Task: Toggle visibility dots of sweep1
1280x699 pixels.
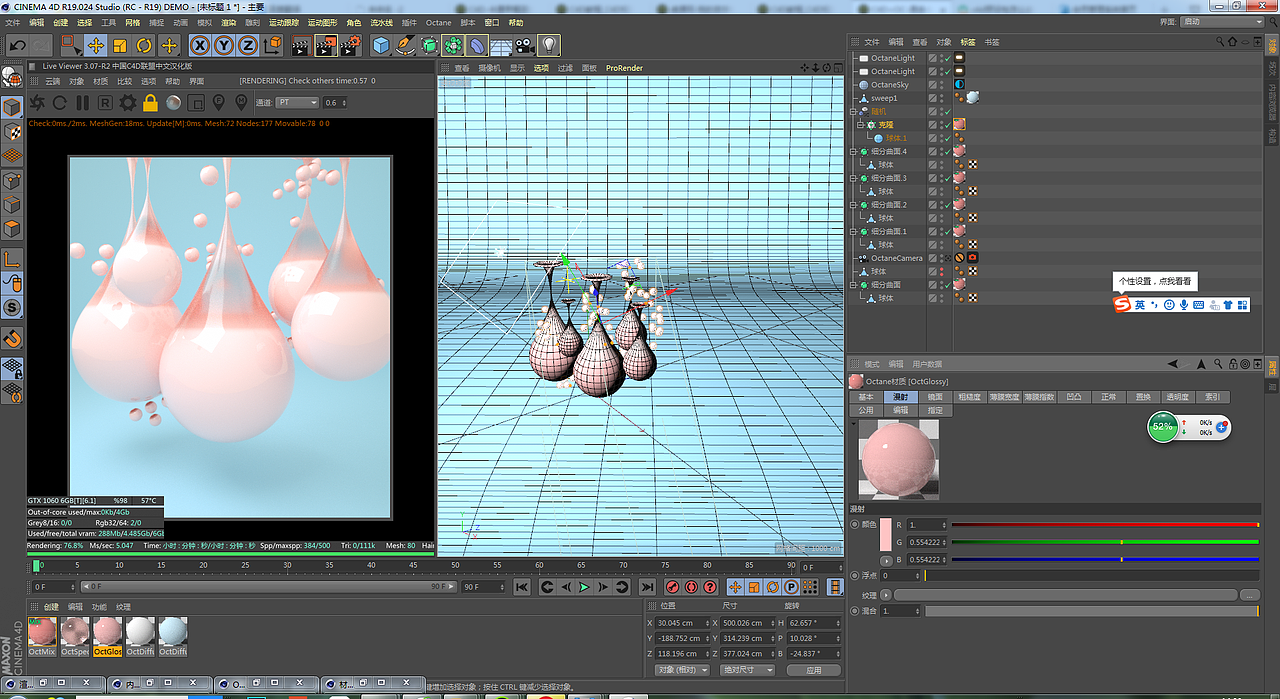Action: coord(942,98)
